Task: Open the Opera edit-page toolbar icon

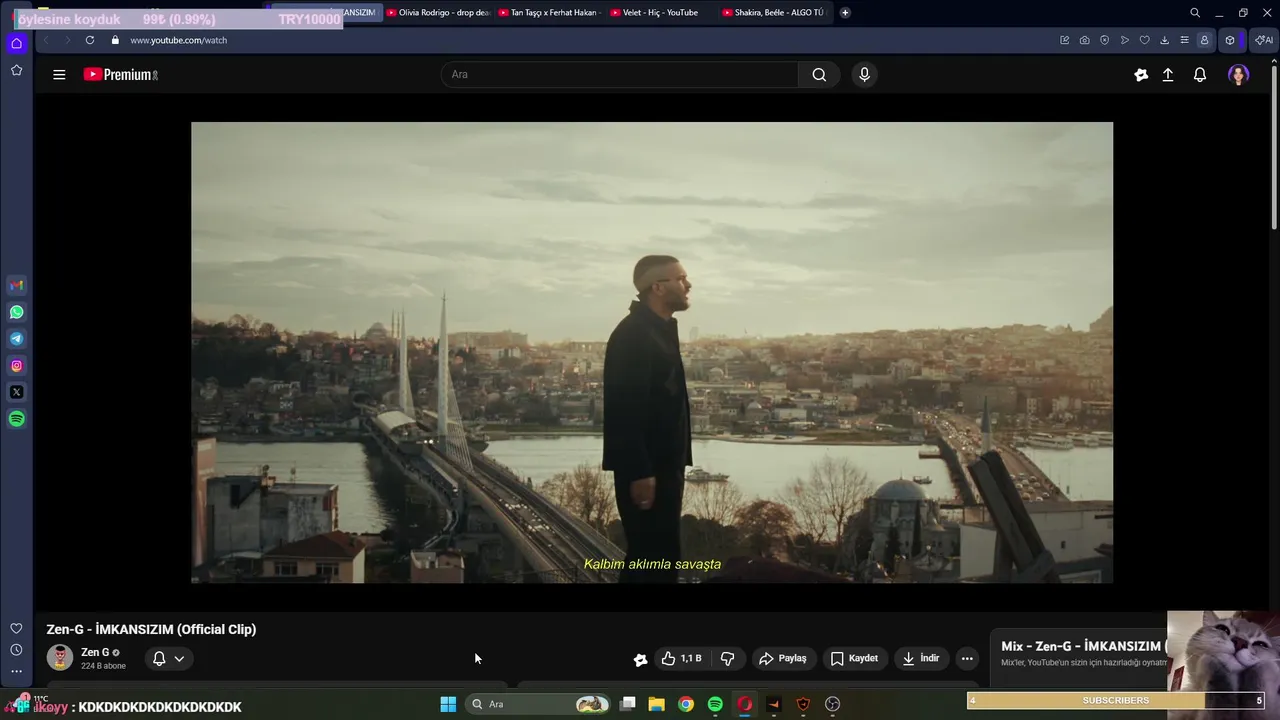Action: (1065, 40)
